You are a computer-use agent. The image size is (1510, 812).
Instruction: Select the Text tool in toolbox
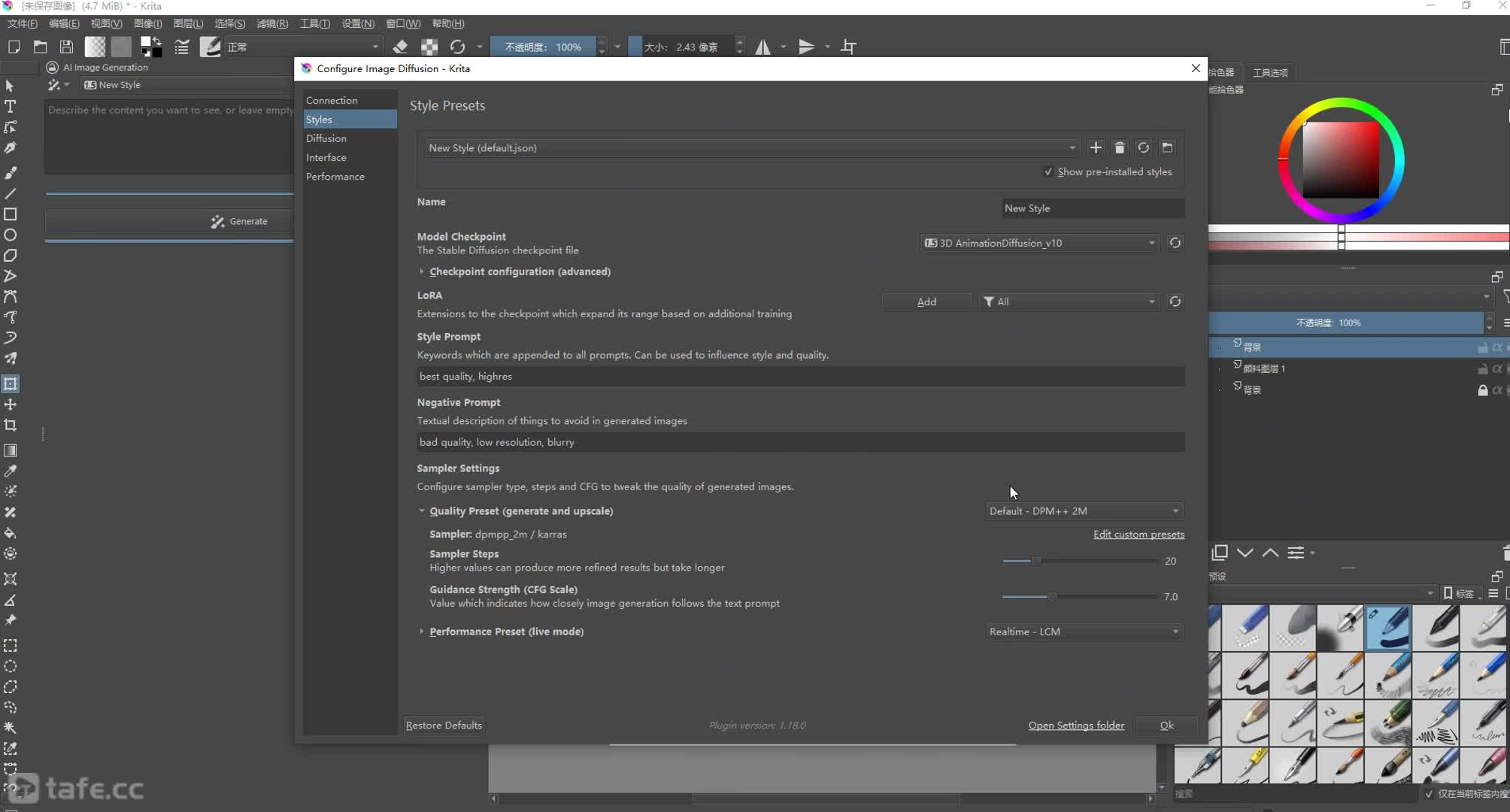(11, 106)
